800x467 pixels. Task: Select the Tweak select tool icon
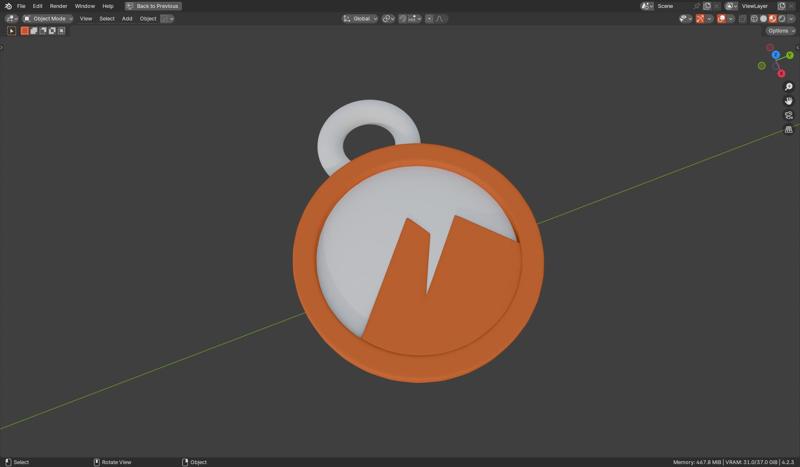(11, 31)
